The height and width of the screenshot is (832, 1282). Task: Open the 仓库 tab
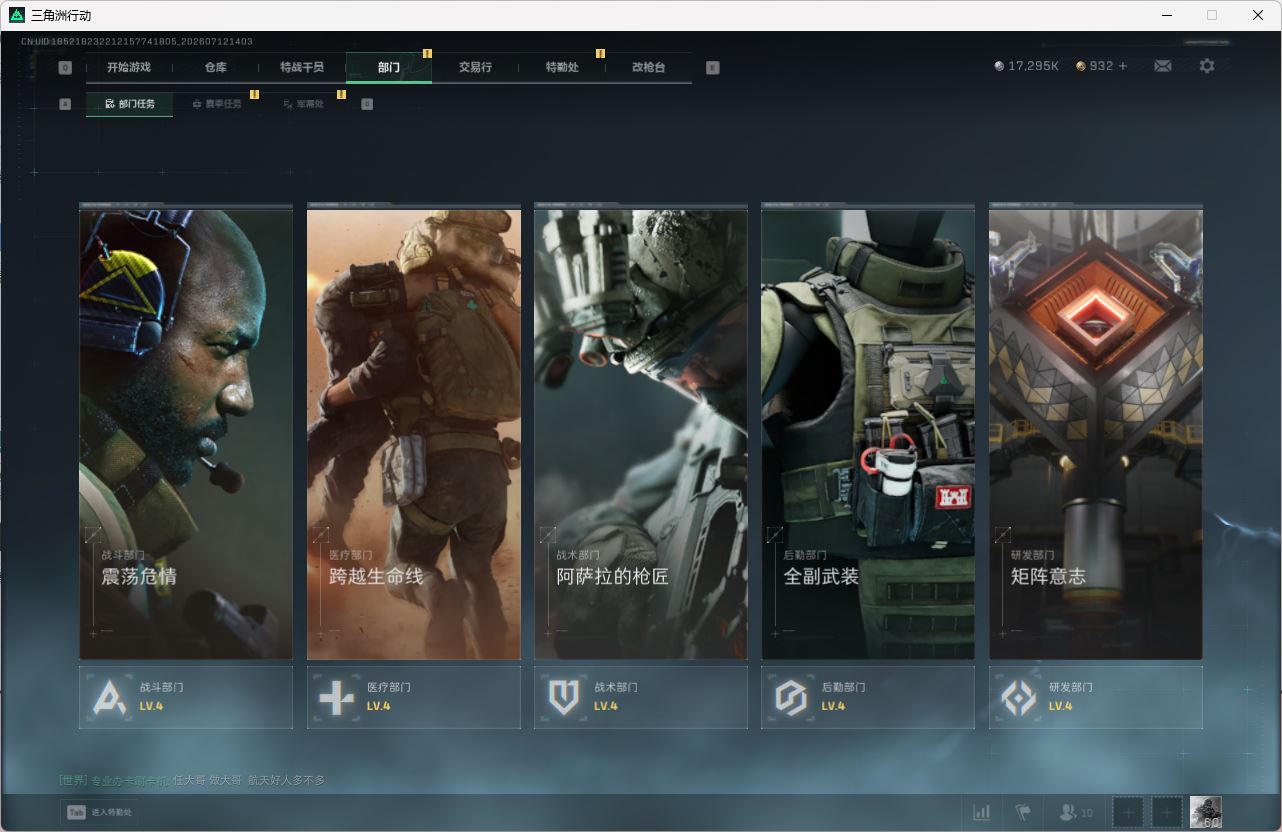pos(215,67)
